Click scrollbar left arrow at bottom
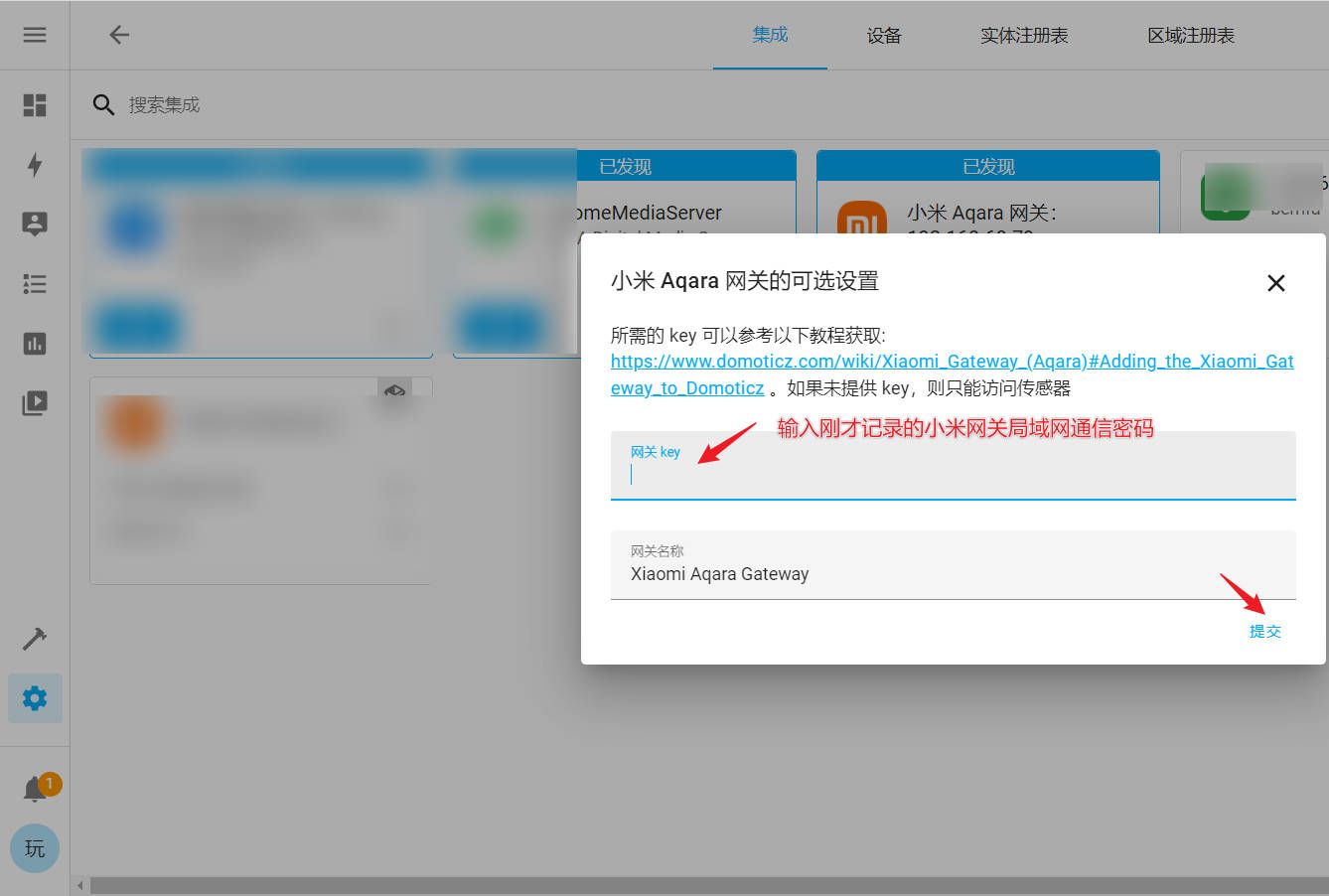Viewport: 1329px width, 896px height. point(80,885)
